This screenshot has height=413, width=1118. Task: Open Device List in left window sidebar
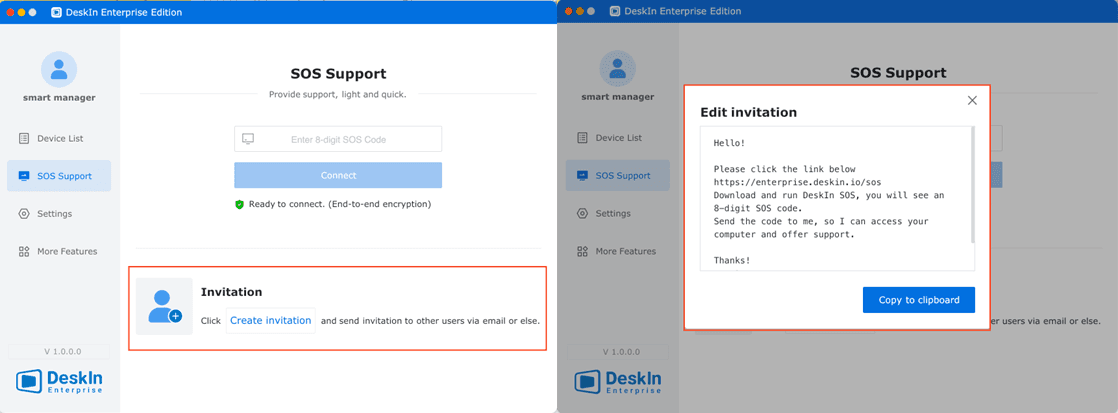tap(59, 138)
